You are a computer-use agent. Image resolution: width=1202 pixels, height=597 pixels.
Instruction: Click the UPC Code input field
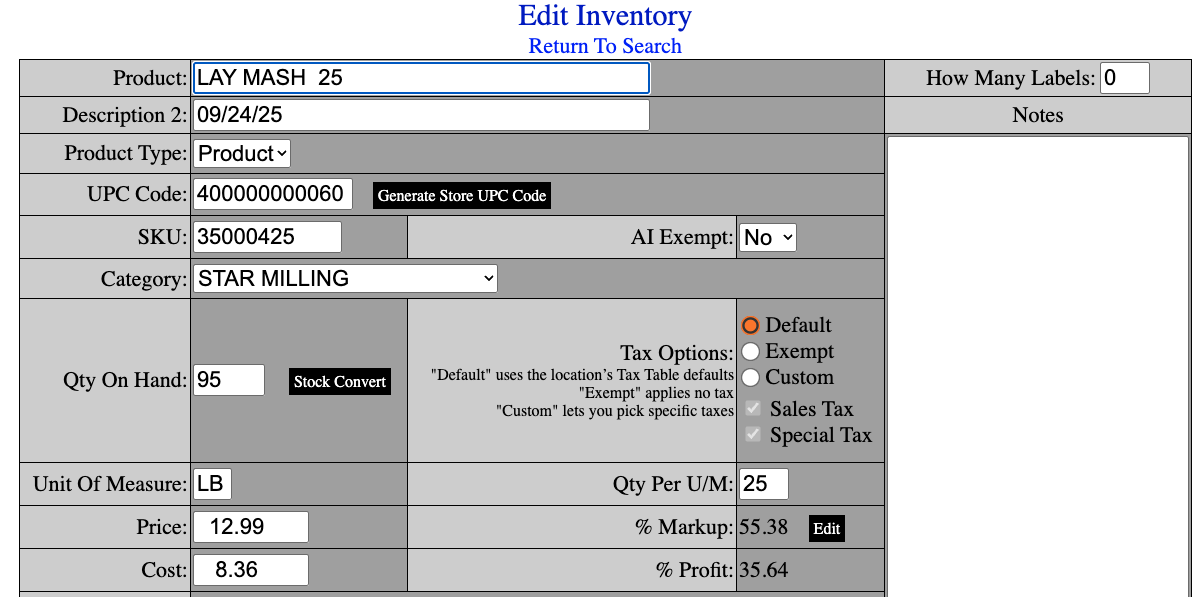(272, 194)
